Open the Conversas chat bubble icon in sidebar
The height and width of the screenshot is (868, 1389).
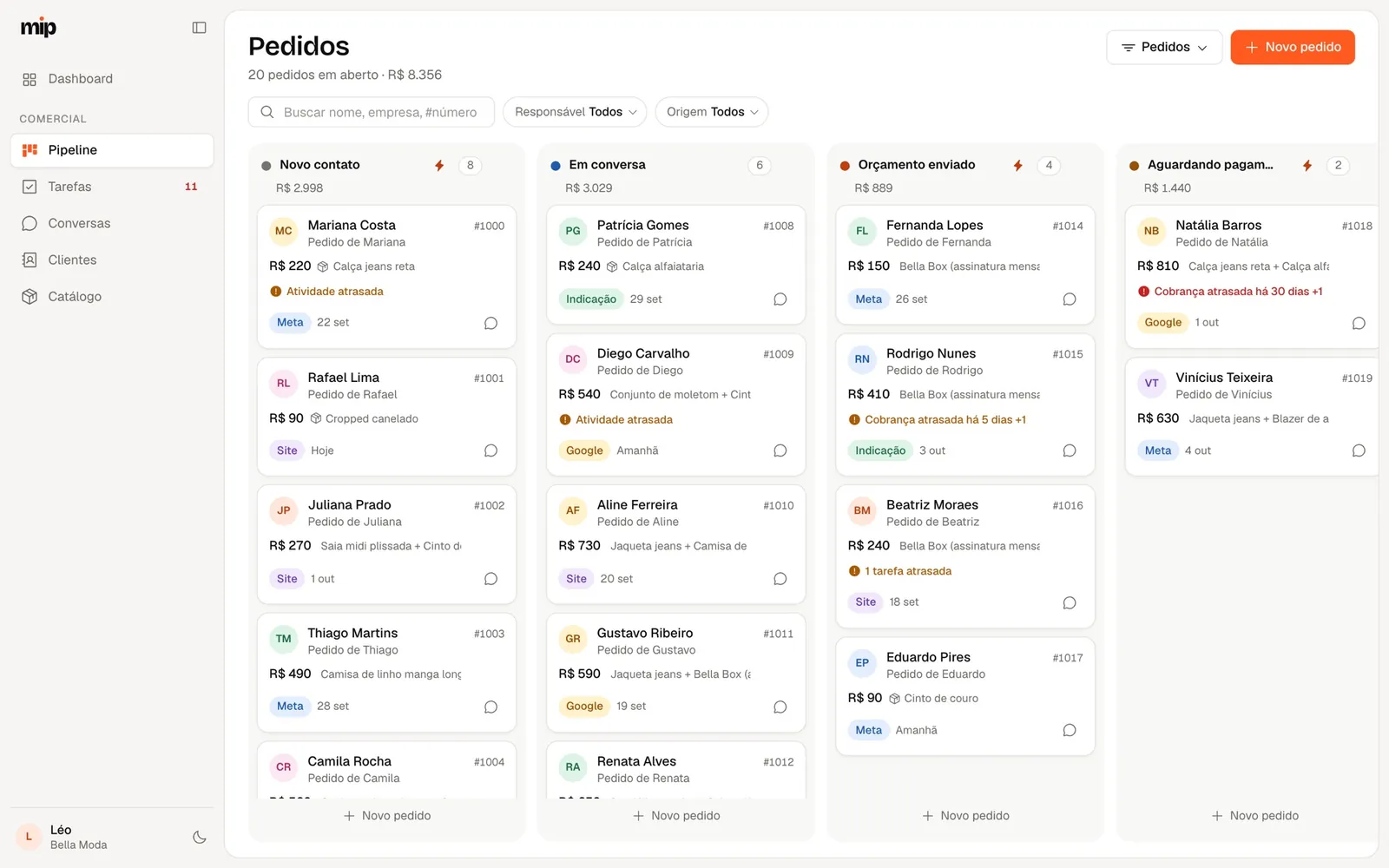tap(30, 223)
